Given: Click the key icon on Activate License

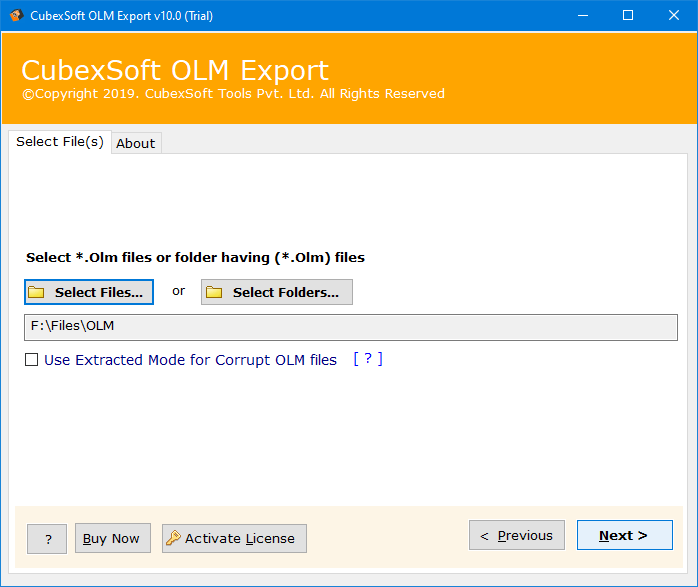Looking at the screenshot, I should (173, 538).
